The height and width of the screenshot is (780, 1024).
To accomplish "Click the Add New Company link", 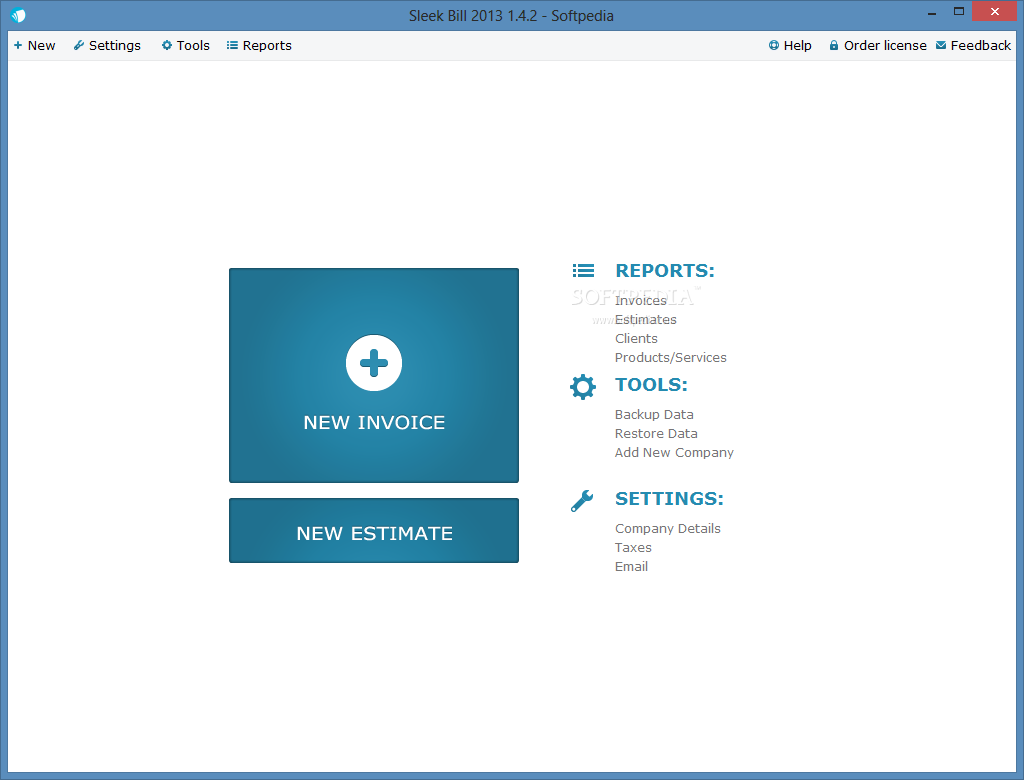I will click(674, 452).
